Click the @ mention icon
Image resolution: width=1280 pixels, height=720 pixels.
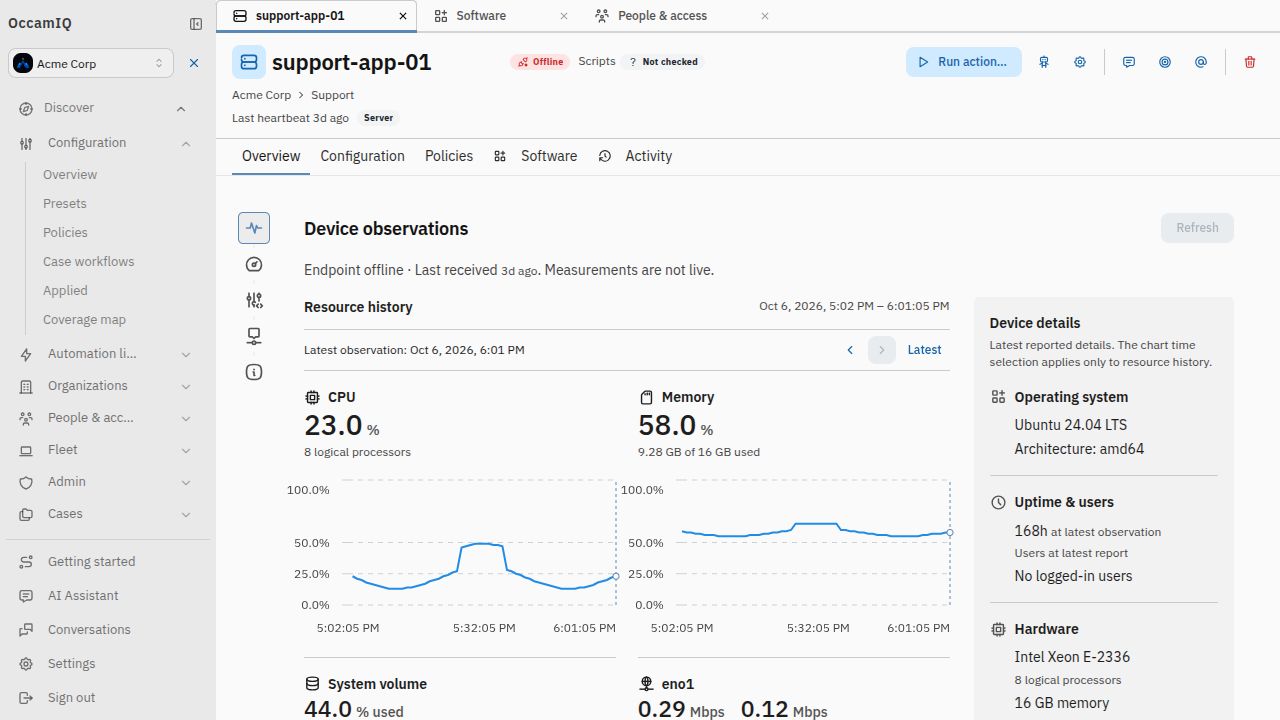click(1201, 62)
